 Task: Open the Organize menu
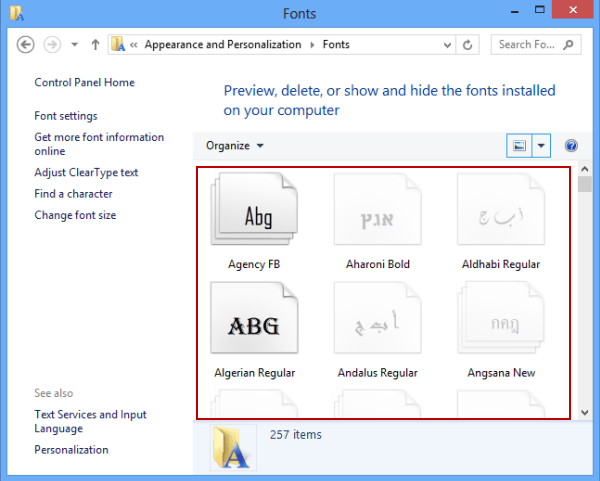pyautogui.click(x=235, y=145)
